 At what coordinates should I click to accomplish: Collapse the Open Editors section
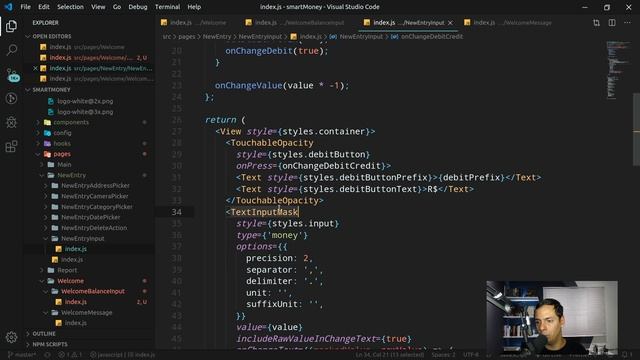51,36
